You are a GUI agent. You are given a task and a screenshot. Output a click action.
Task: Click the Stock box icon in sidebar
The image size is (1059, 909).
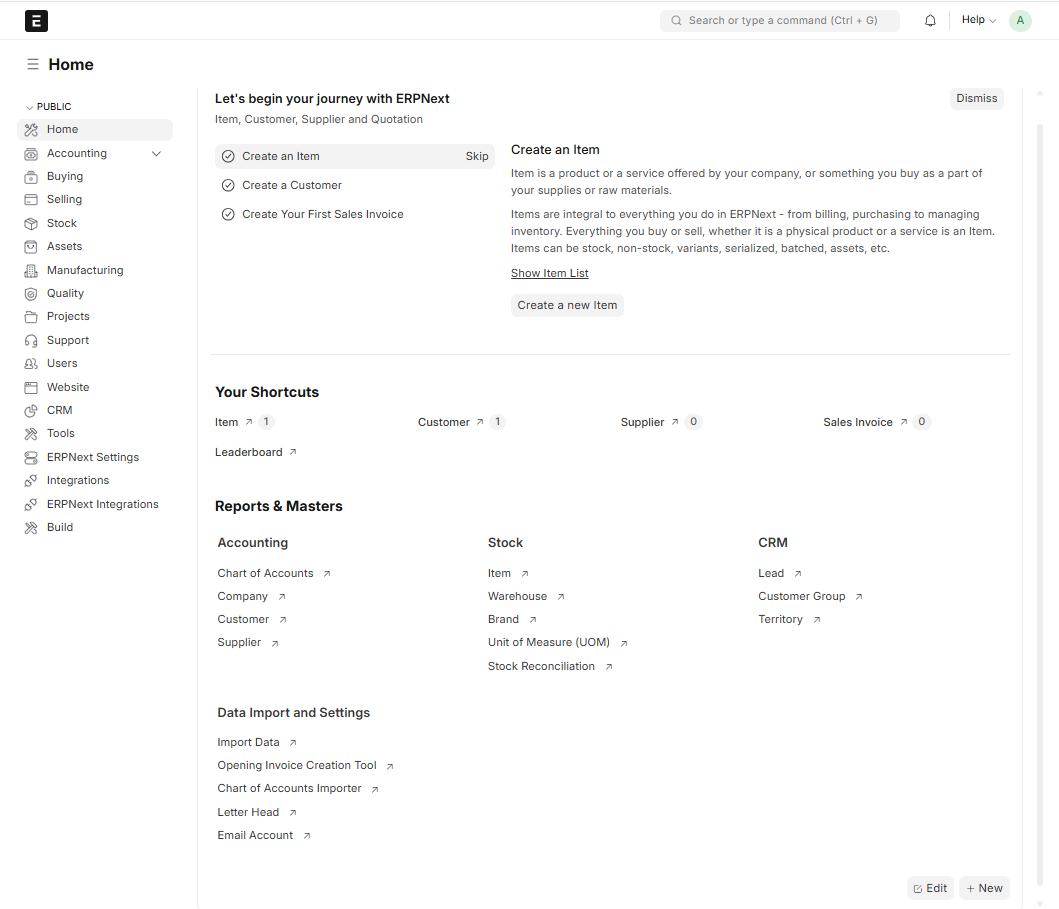click(x=31, y=224)
